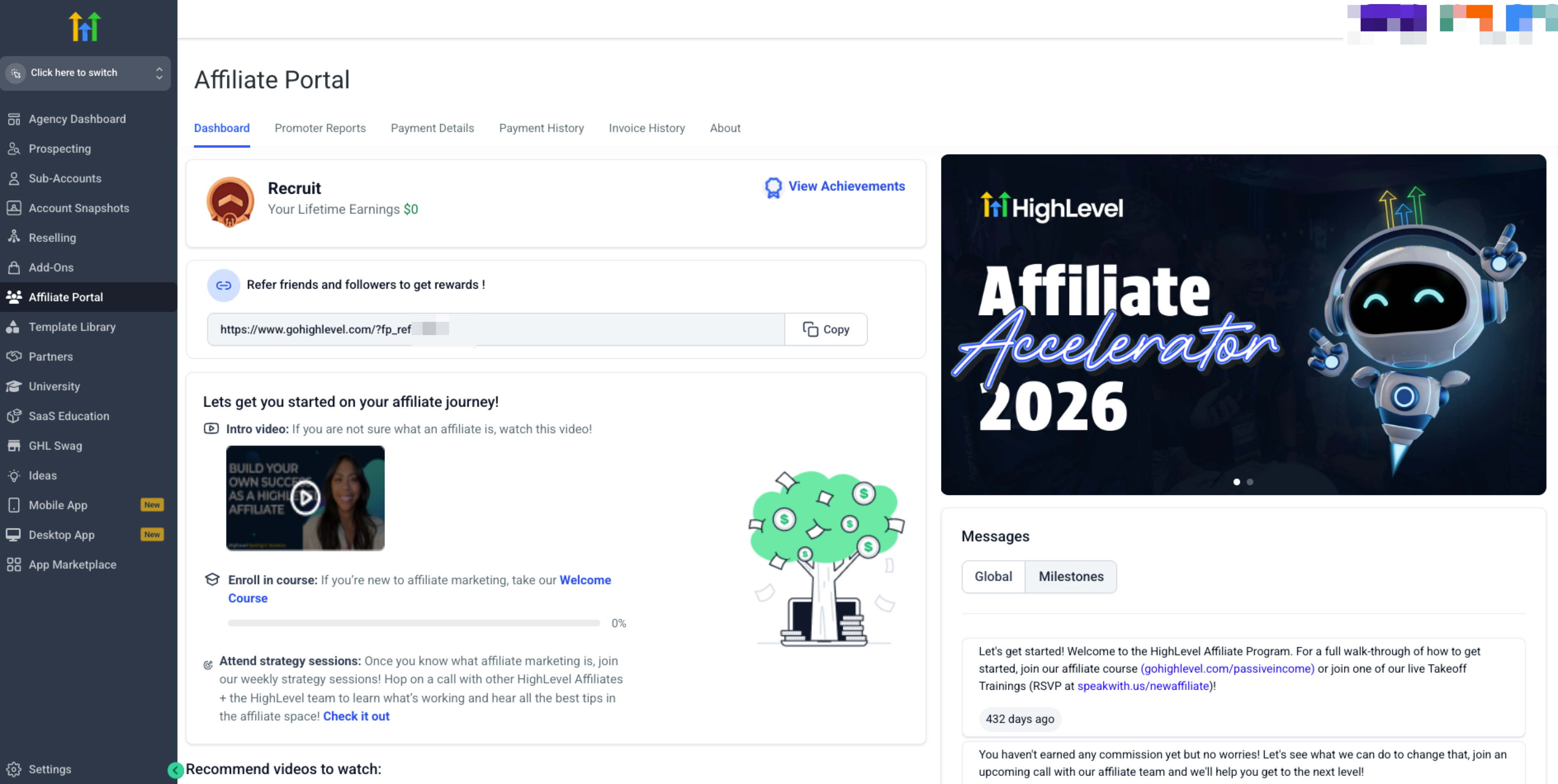Open the Promoter Reports tab
1558x784 pixels.
[320, 128]
